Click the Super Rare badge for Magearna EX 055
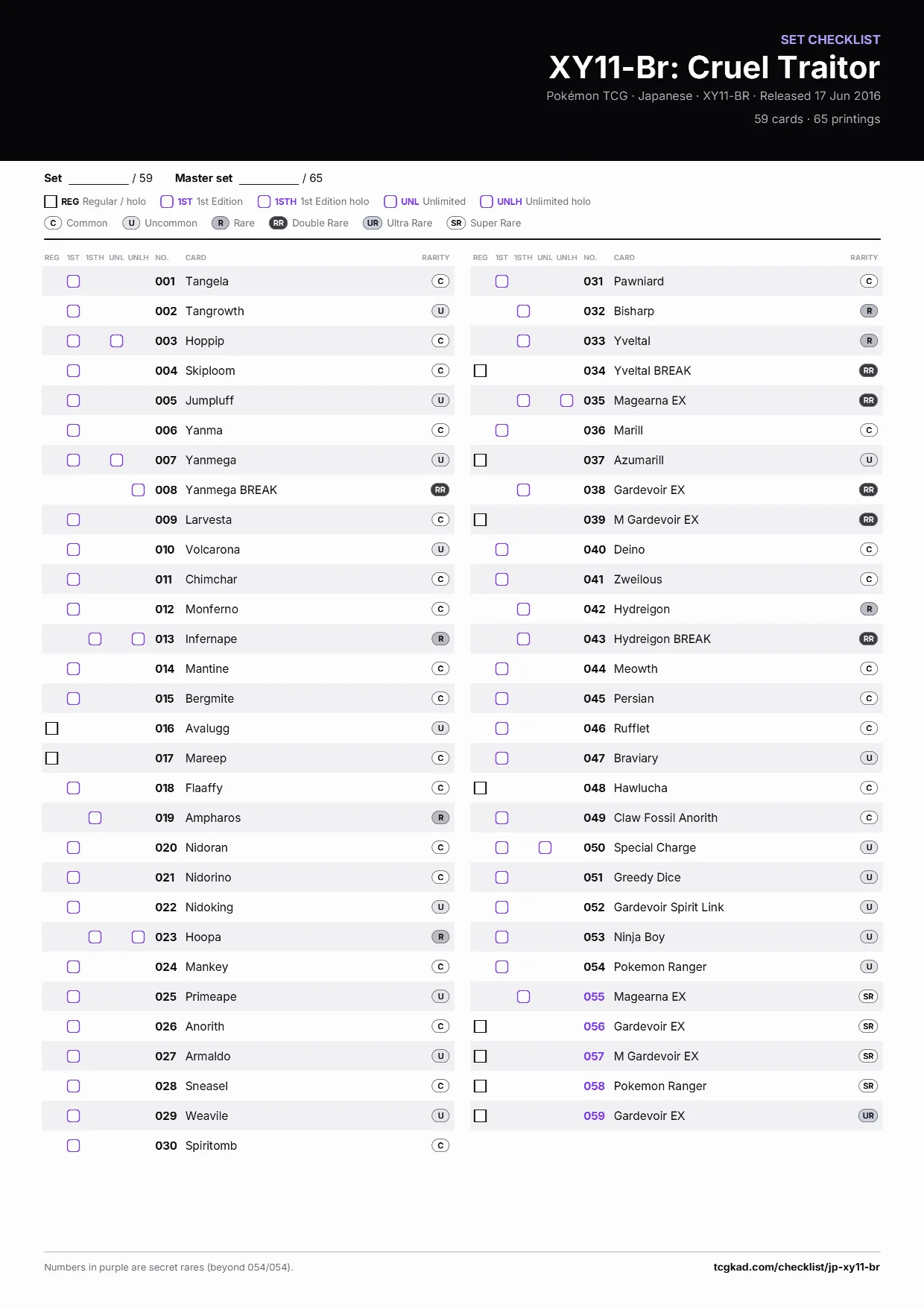 [869, 996]
